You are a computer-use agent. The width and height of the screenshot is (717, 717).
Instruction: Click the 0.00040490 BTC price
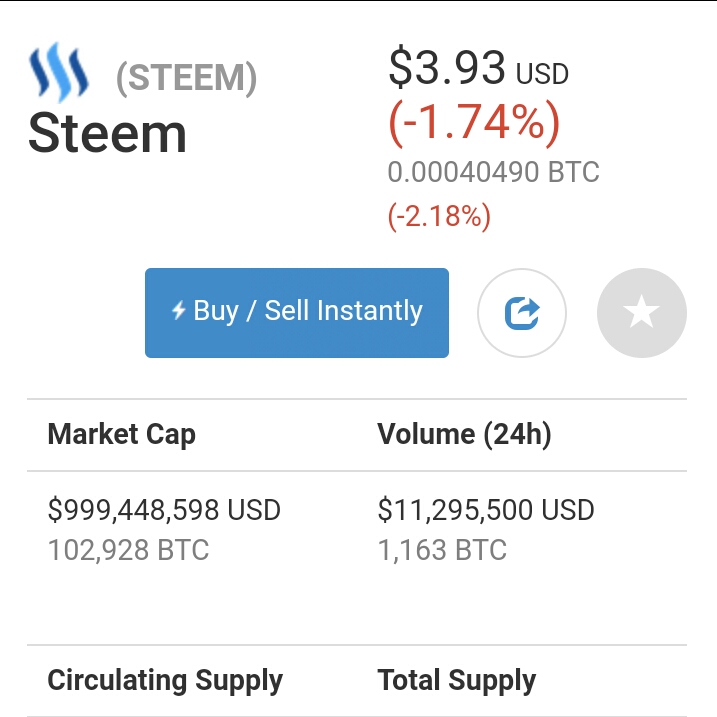pyautogui.click(x=493, y=172)
